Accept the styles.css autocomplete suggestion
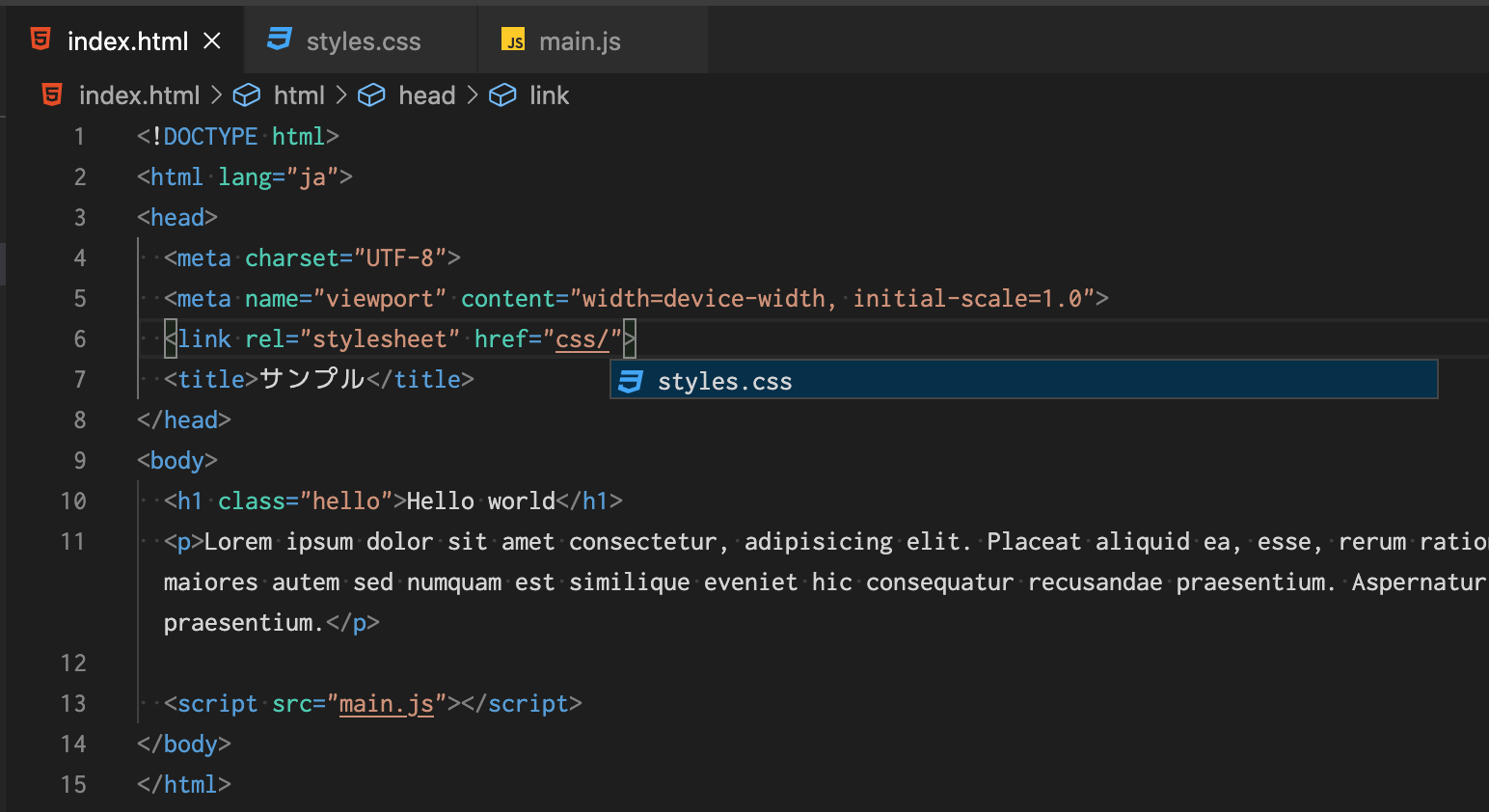 tap(1024, 380)
